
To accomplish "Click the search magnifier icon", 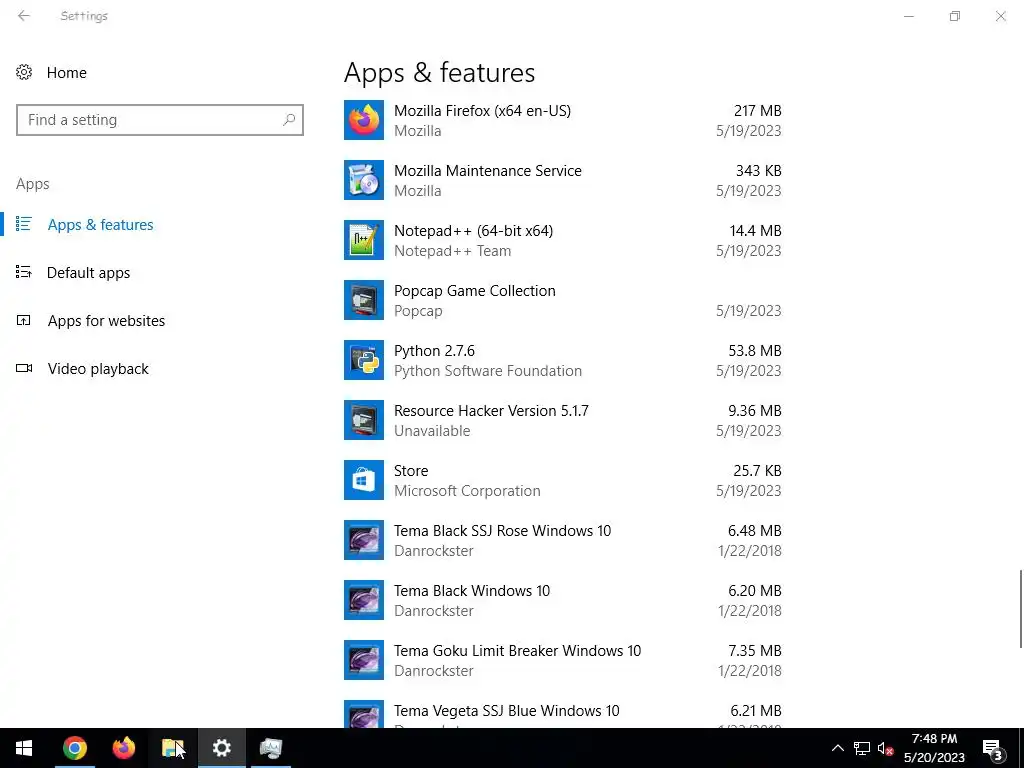I will [289, 120].
